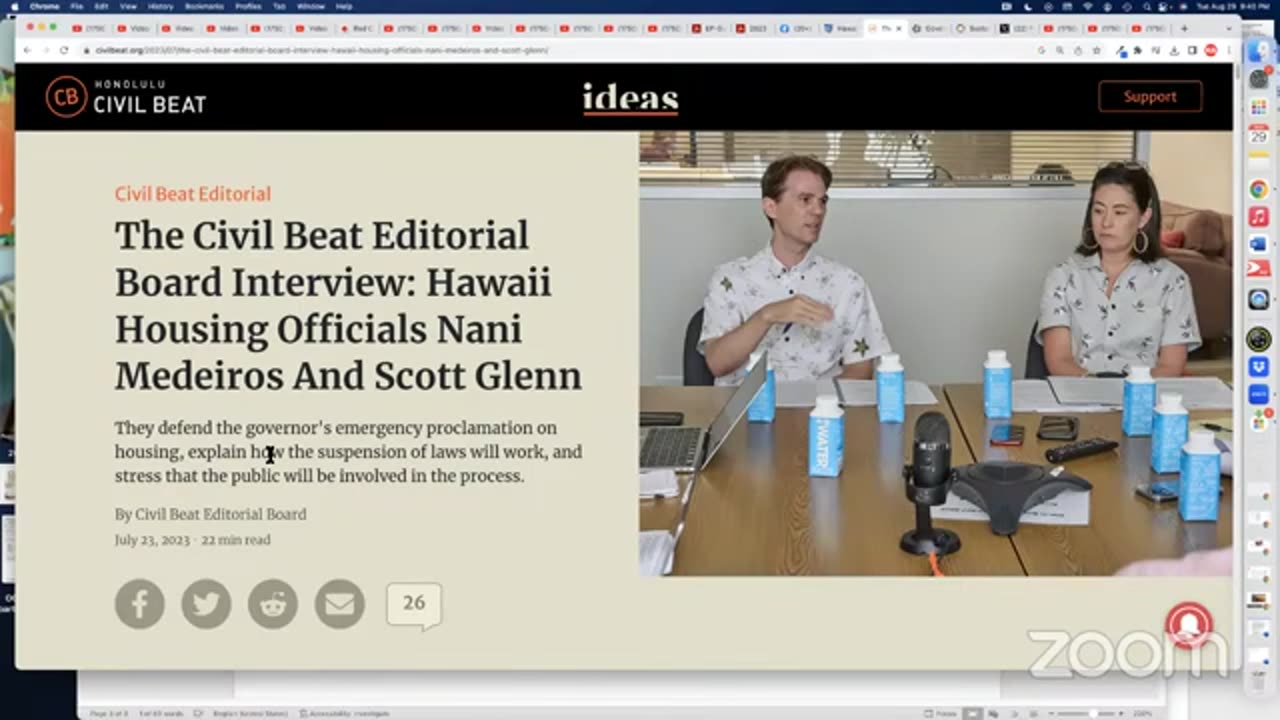Open Dropbox icon in the Dock
1280x720 pixels.
click(1258, 368)
